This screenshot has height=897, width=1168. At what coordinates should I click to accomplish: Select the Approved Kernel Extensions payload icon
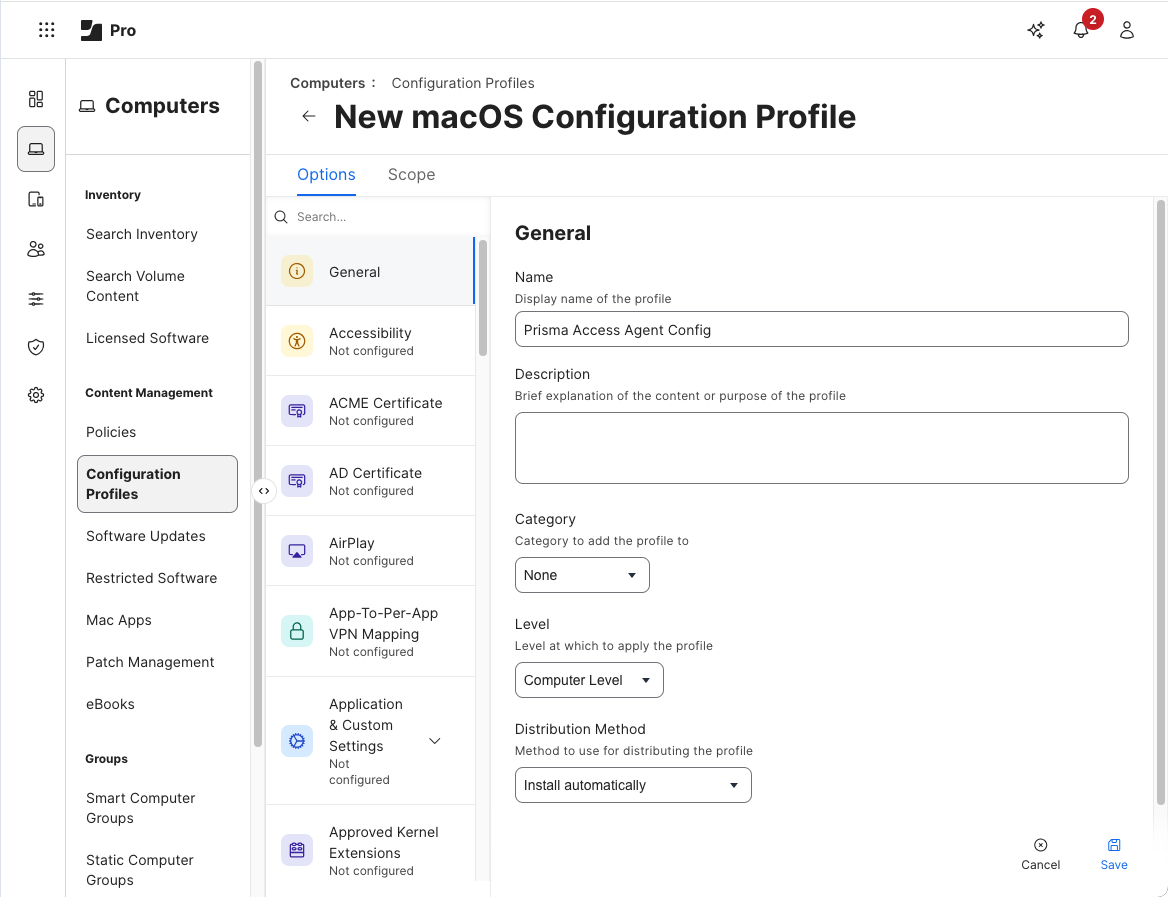tap(296, 849)
